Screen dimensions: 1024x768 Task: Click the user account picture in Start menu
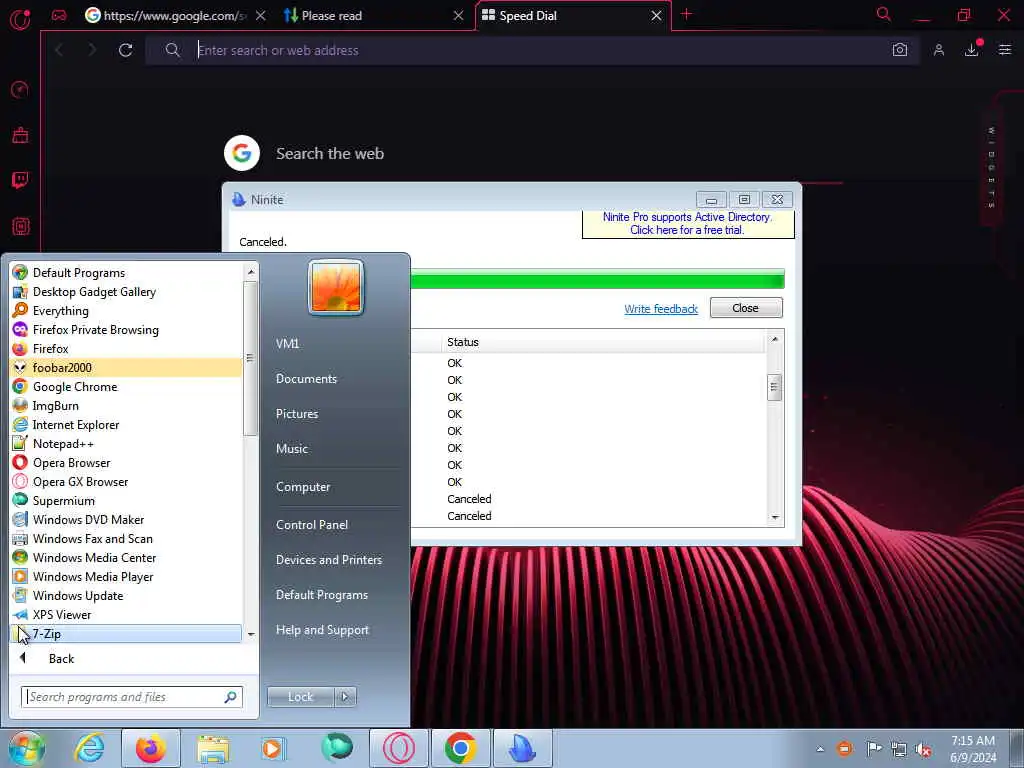[336, 287]
